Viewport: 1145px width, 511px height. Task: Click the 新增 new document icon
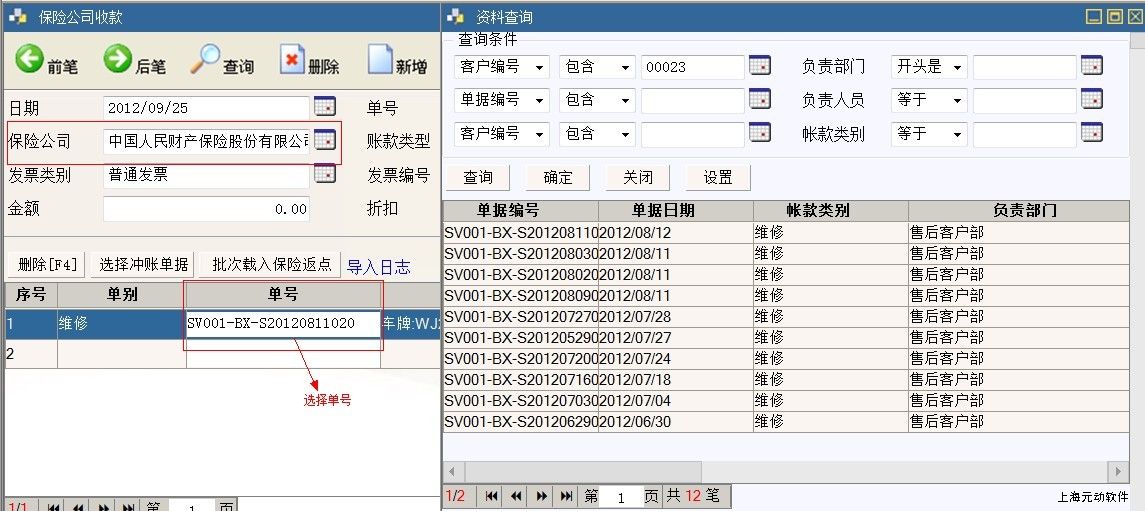click(x=380, y=60)
